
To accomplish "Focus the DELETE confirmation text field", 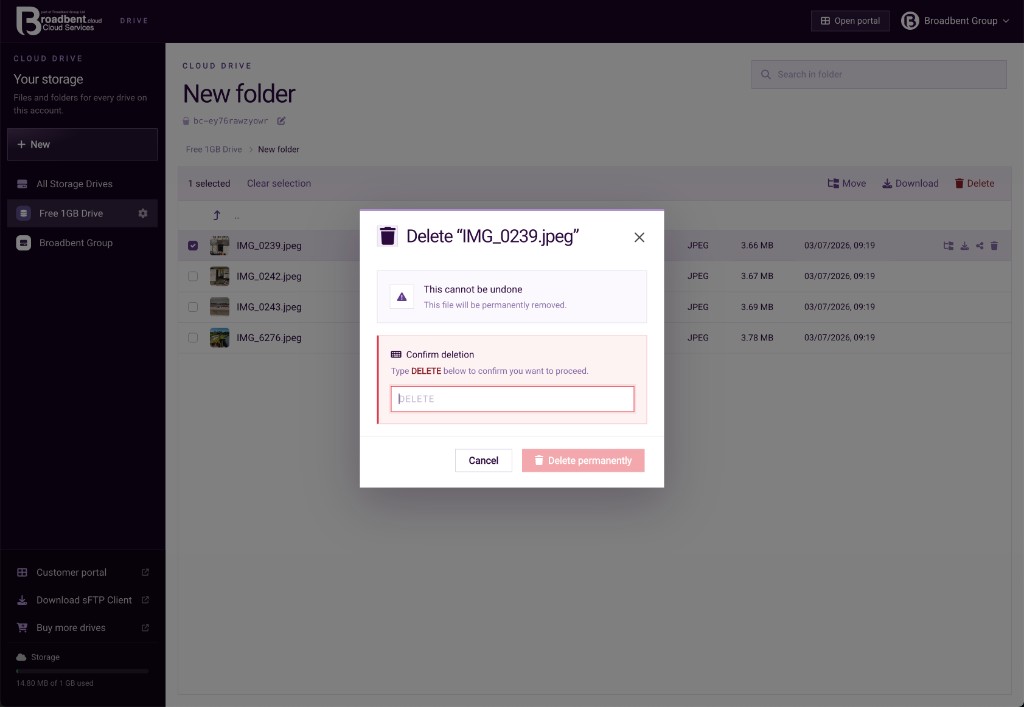I will click(x=513, y=399).
